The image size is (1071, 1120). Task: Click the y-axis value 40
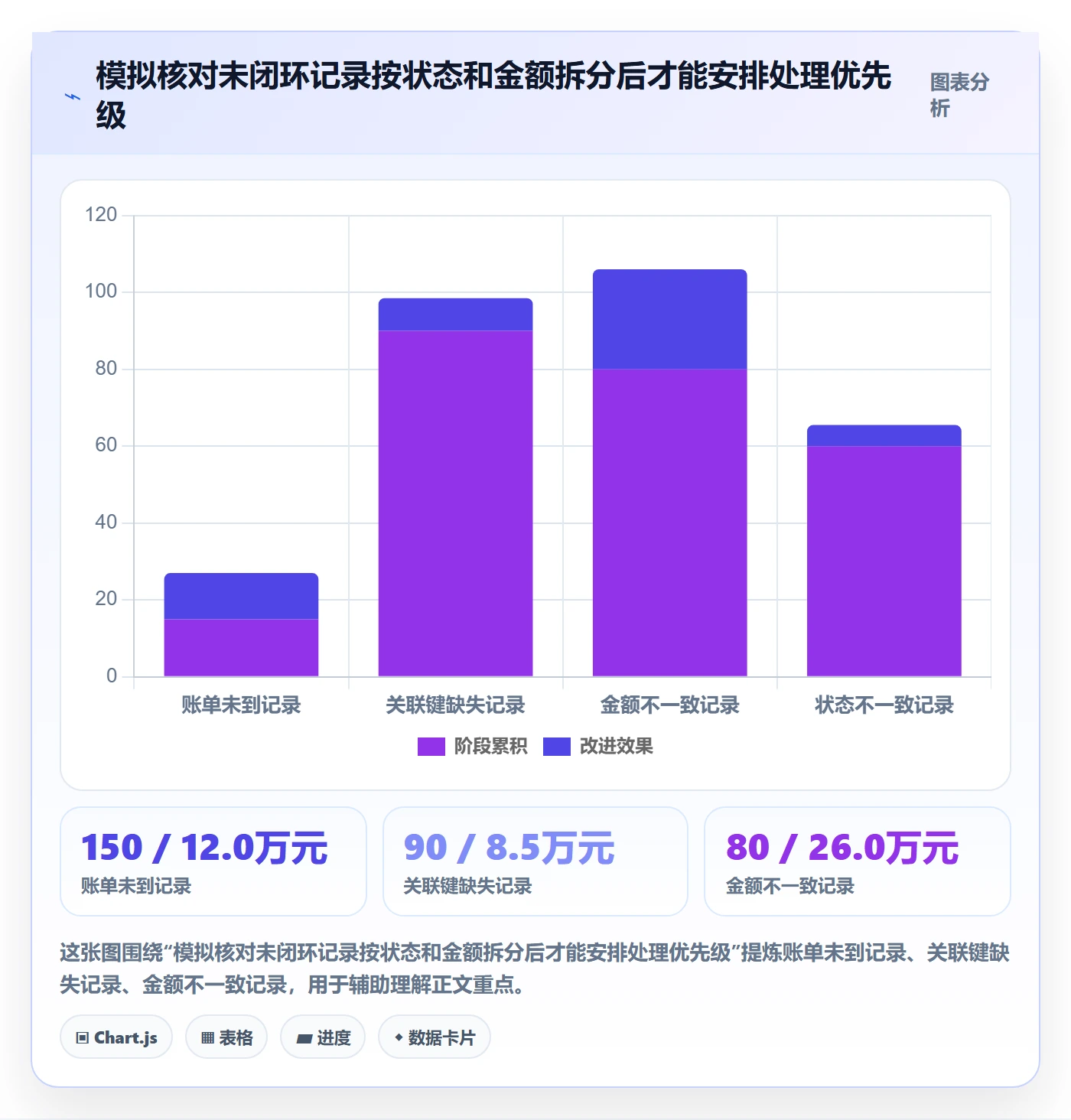coord(106,523)
